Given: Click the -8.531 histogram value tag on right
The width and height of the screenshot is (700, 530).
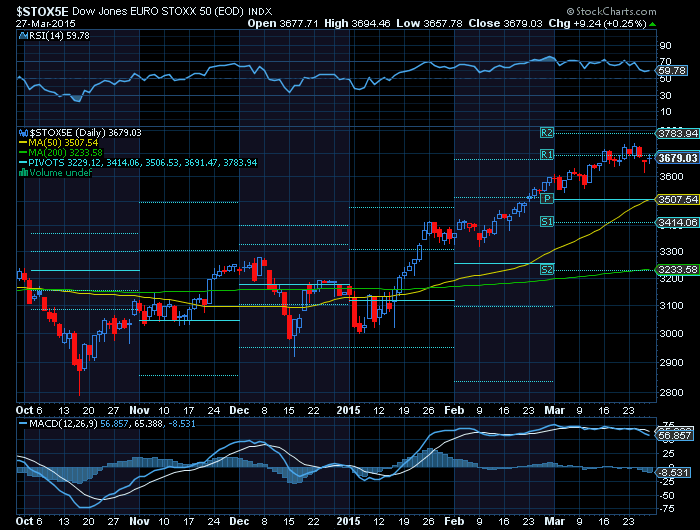Looking at the screenshot, I should (x=674, y=472).
